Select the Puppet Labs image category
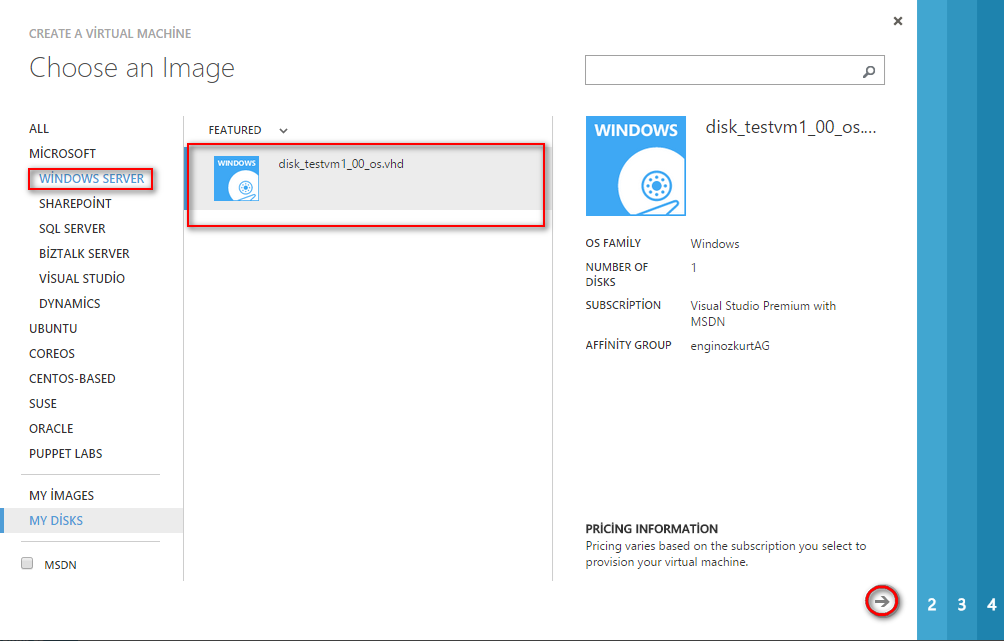Image resolution: width=1004 pixels, height=641 pixels. click(x=65, y=453)
